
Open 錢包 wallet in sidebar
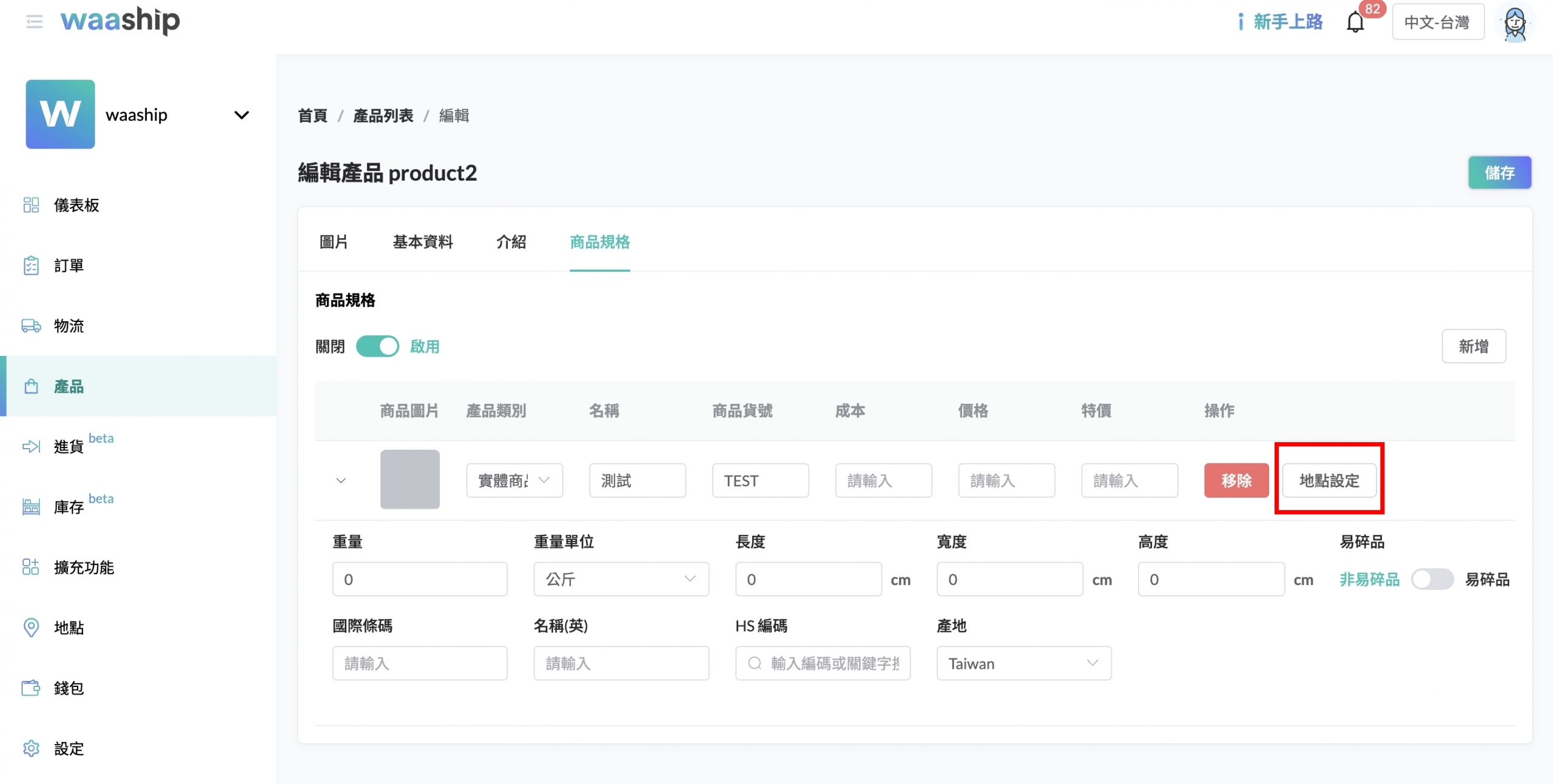(68, 688)
